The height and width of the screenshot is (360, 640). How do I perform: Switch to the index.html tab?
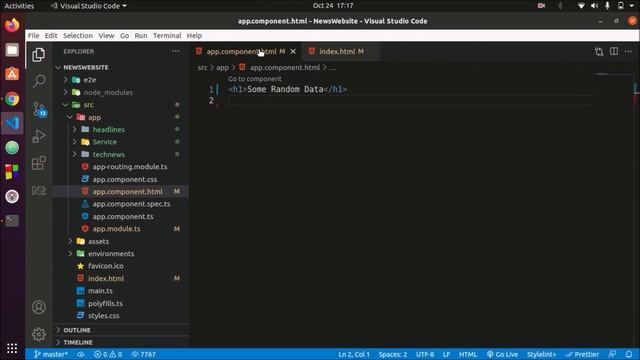[x=341, y=51]
